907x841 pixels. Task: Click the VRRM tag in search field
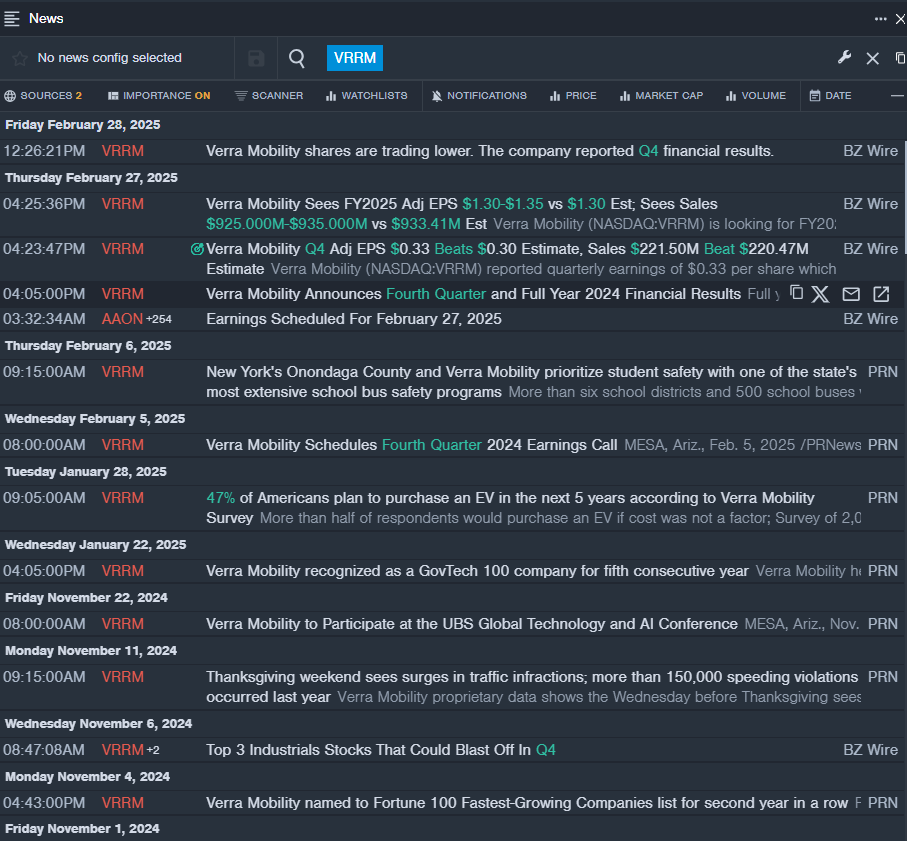tap(355, 58)
